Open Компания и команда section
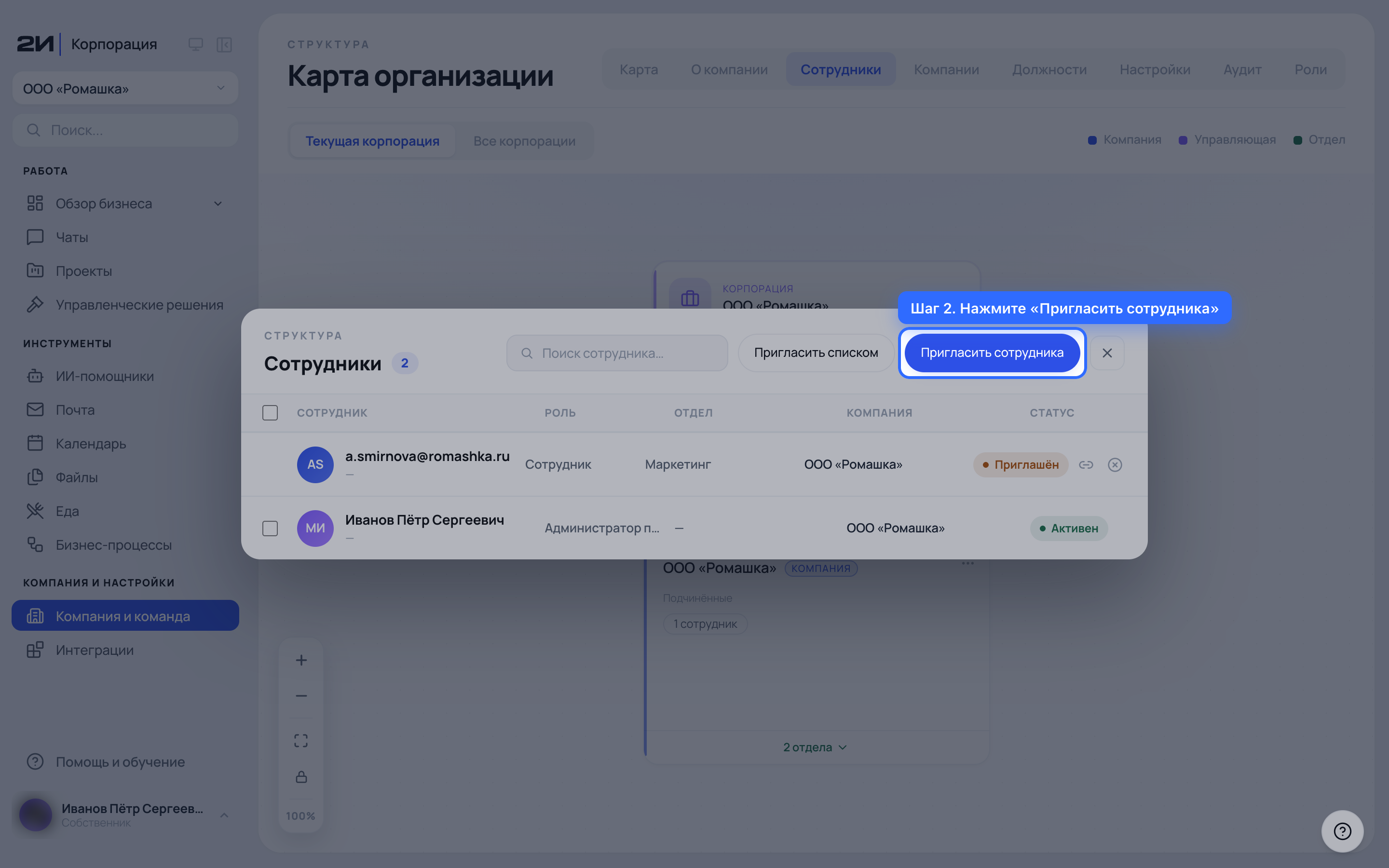 [125, 615]
